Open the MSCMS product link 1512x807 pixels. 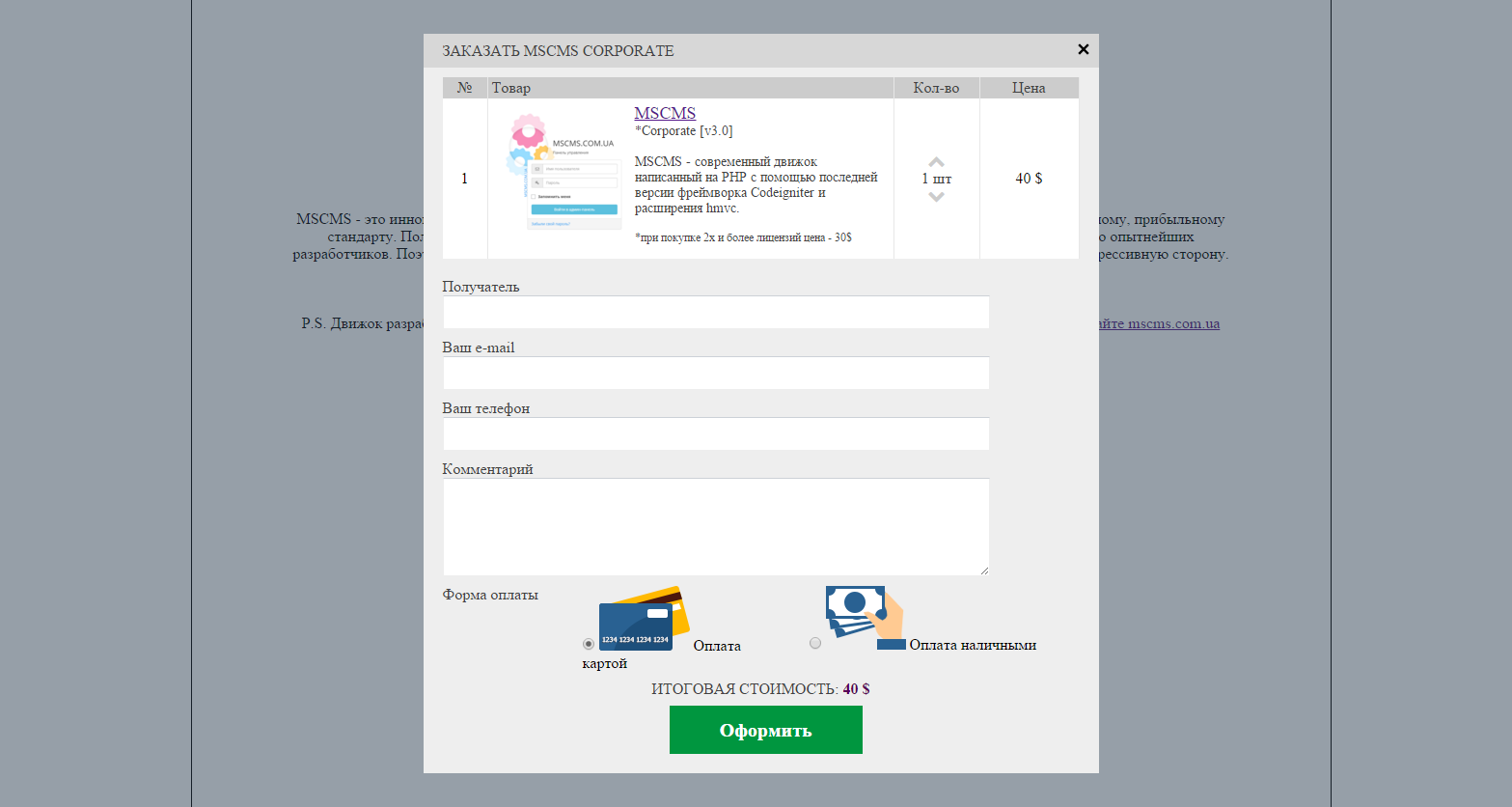click(x=665, y=113)
